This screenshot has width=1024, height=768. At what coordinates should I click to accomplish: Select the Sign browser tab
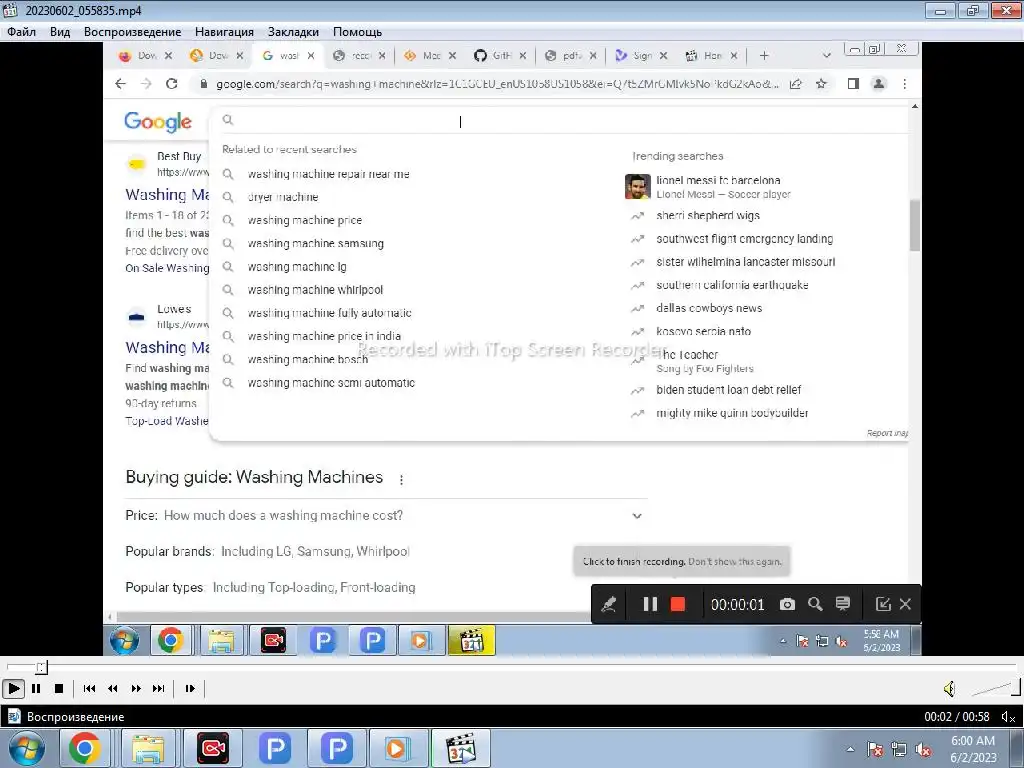pyautogui.click(x=641, y=56)
